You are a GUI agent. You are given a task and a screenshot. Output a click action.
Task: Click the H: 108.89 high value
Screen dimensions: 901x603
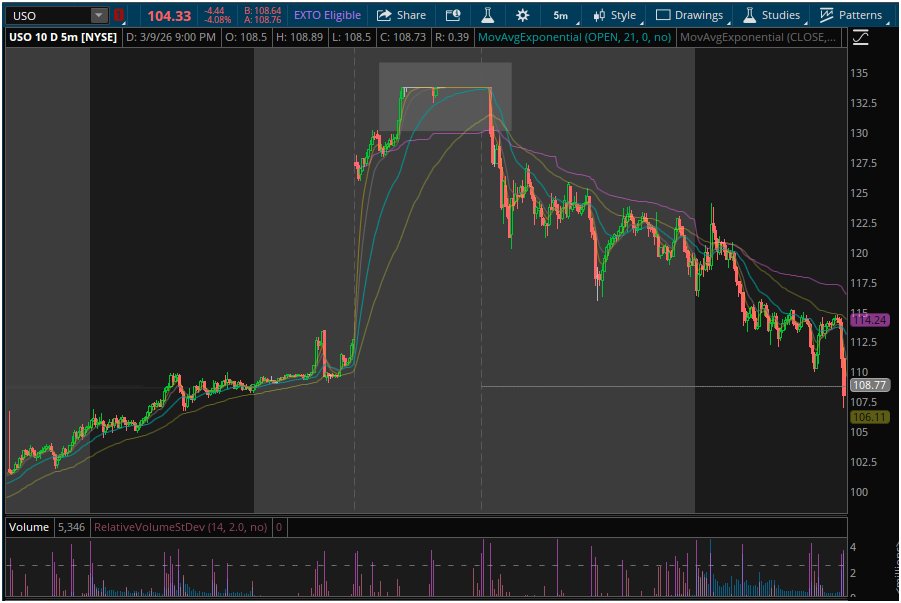pos(299,37)
